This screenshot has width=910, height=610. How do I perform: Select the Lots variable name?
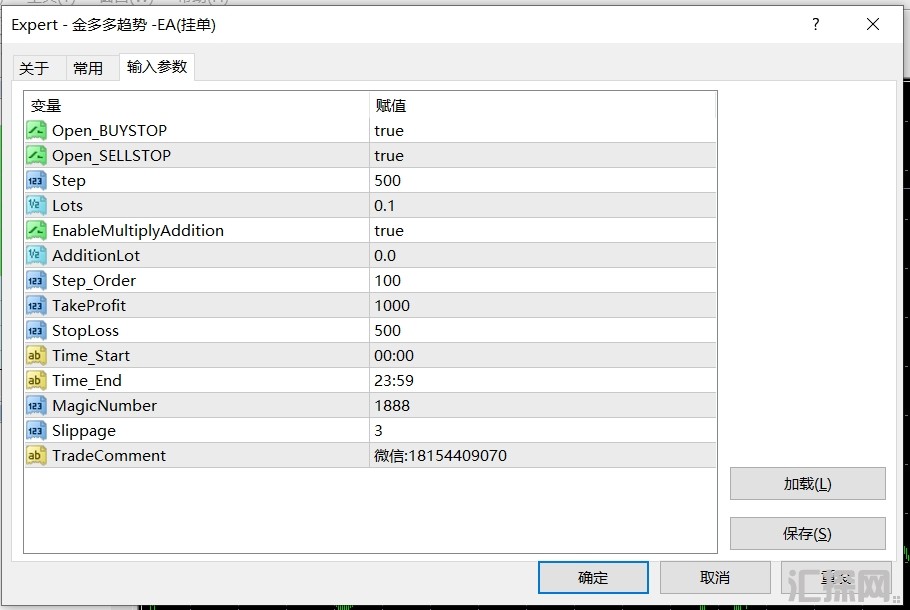67,205
